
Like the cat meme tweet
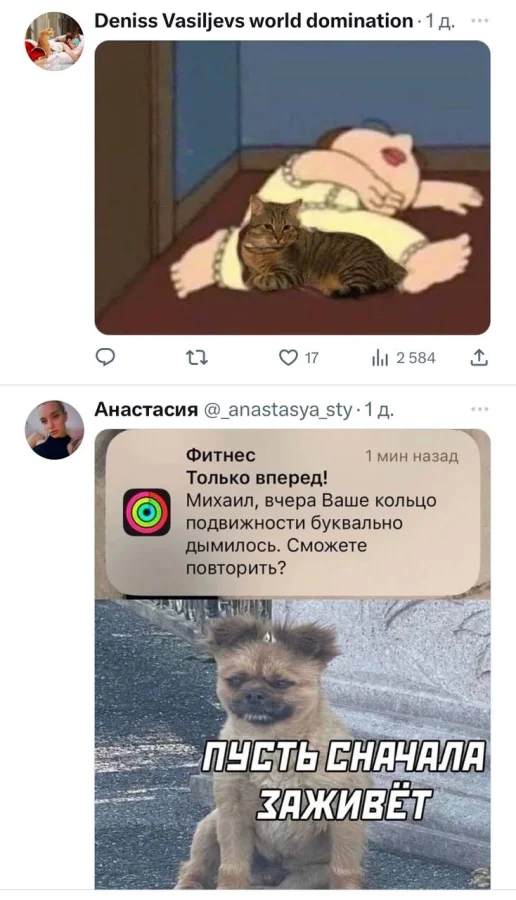(288, 358)
